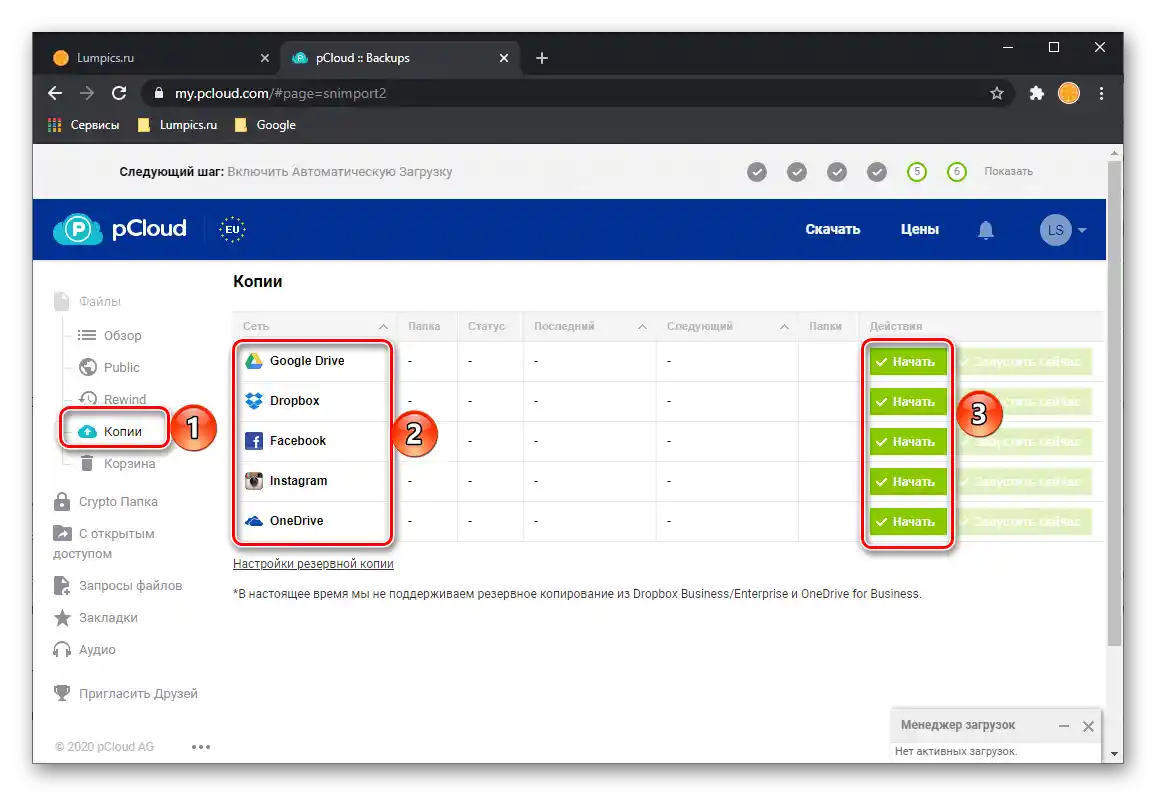
Task: Close the Lumpics.ru tab
Action: (x=265, y=58)
